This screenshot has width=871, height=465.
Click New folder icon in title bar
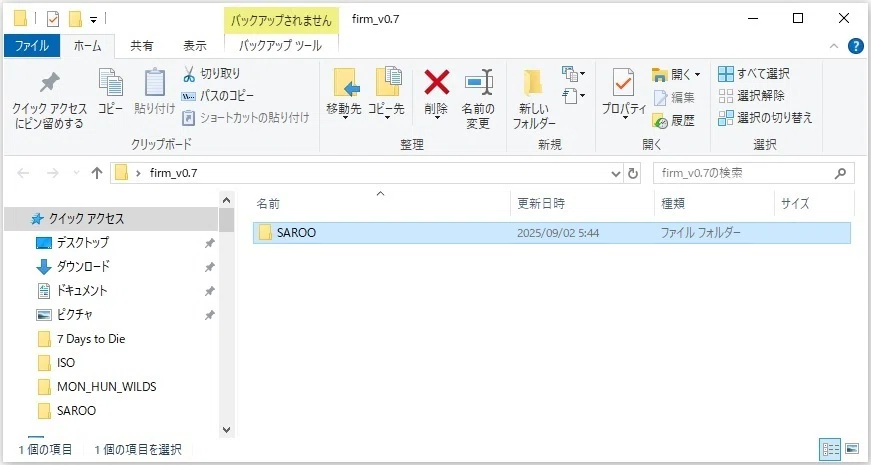(75, 19)
